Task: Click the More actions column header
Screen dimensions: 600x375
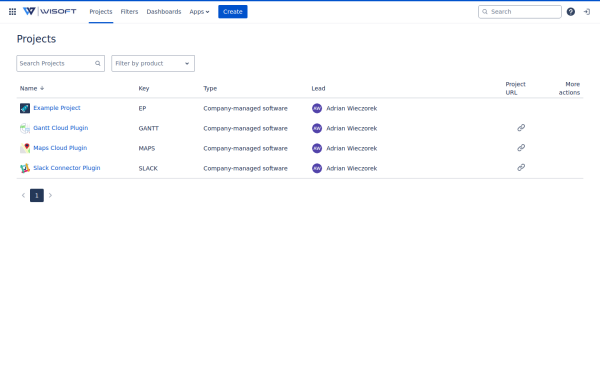Action: (569, 88)
